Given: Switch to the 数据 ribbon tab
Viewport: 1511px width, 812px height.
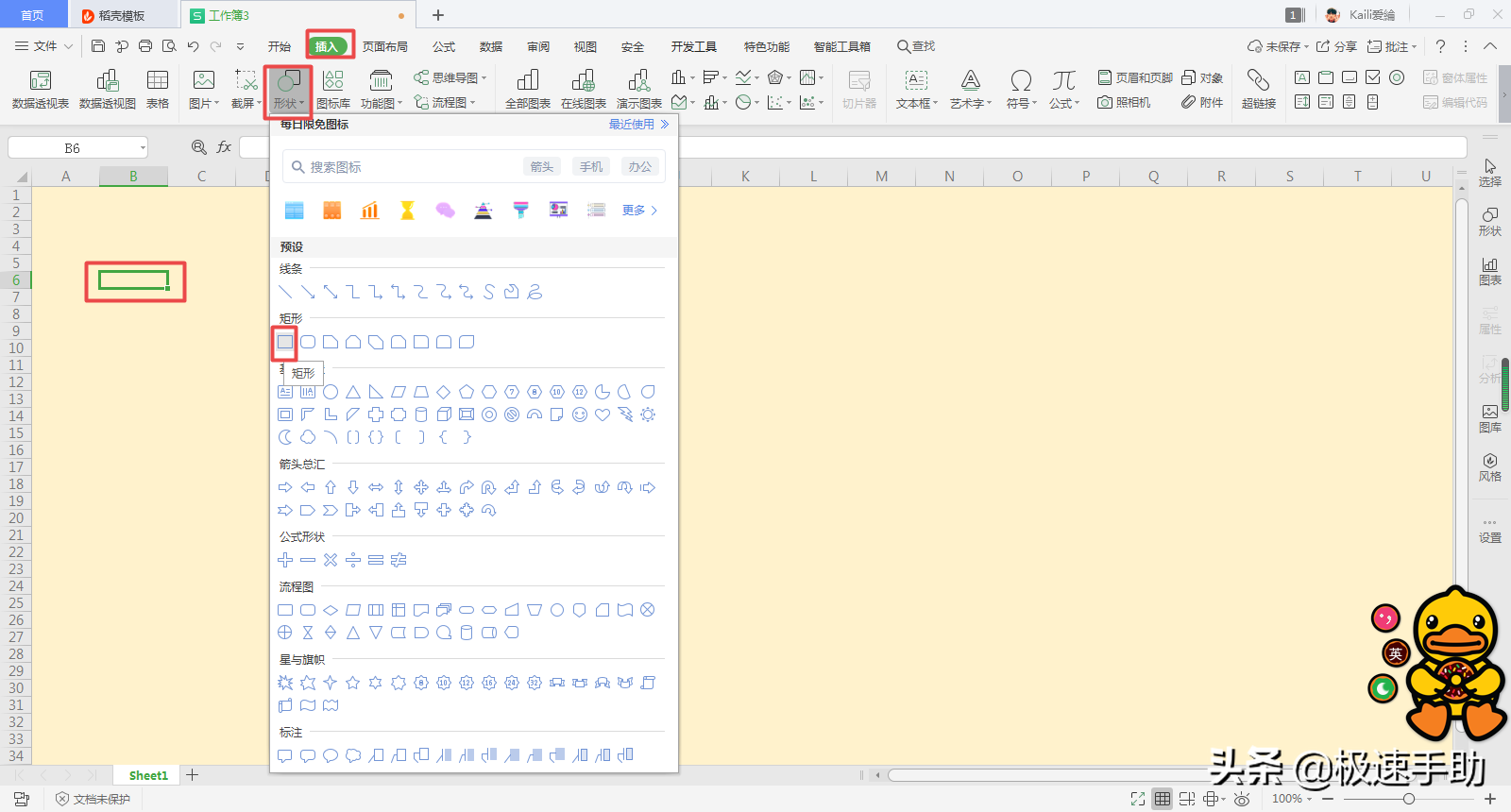Looking at the screenshot, I should coord(491,46).
